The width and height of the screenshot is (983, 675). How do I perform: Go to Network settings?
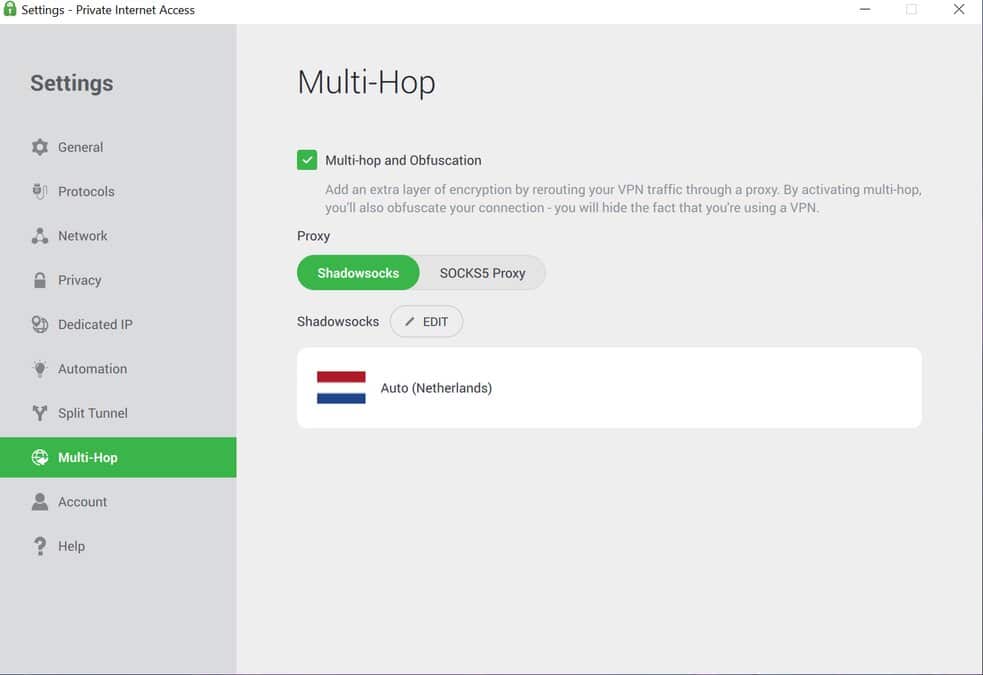[x=118, y=236]
